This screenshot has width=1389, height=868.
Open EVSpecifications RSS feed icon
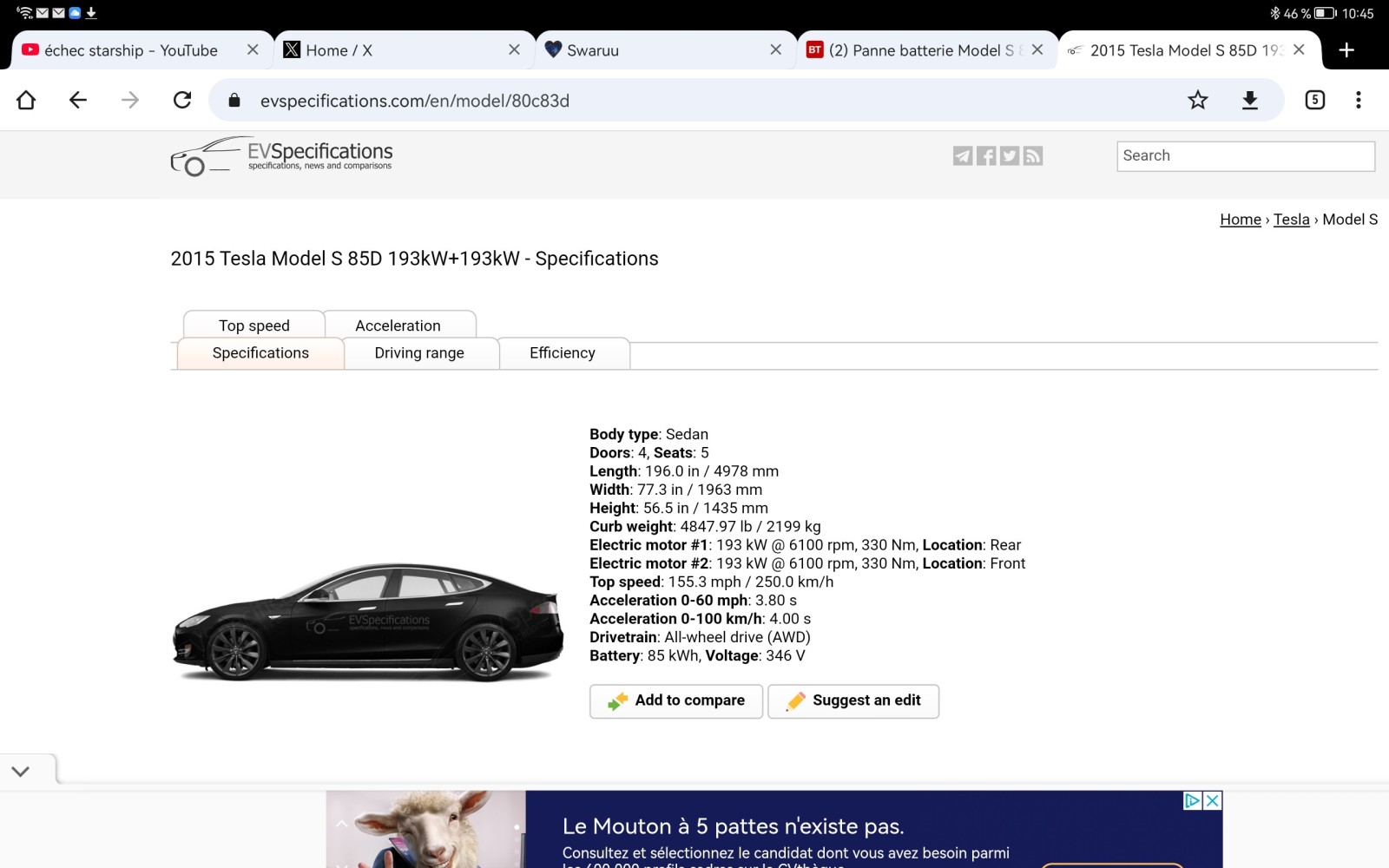tap(1033, 156)
